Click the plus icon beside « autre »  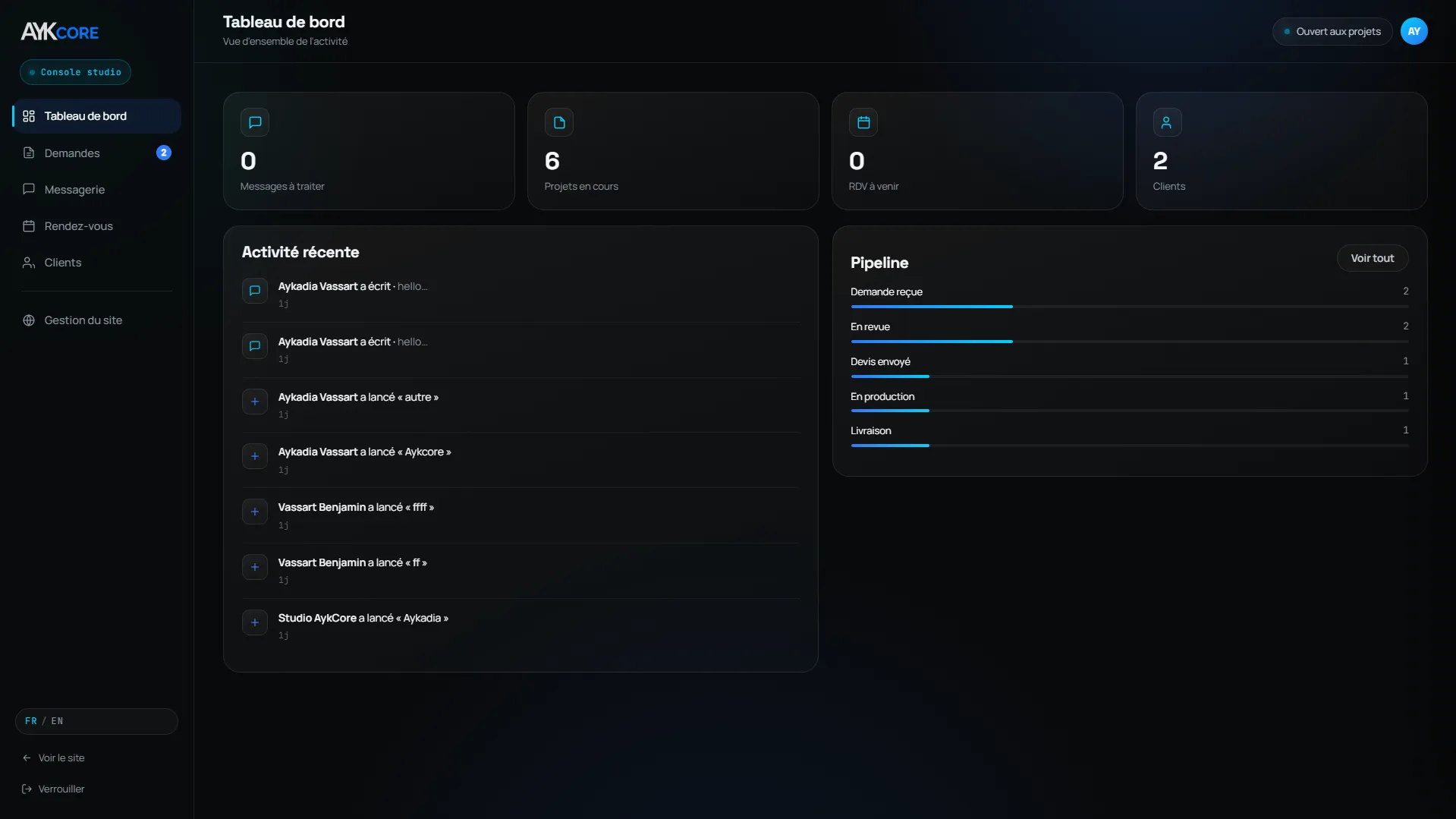pos(255,402)
